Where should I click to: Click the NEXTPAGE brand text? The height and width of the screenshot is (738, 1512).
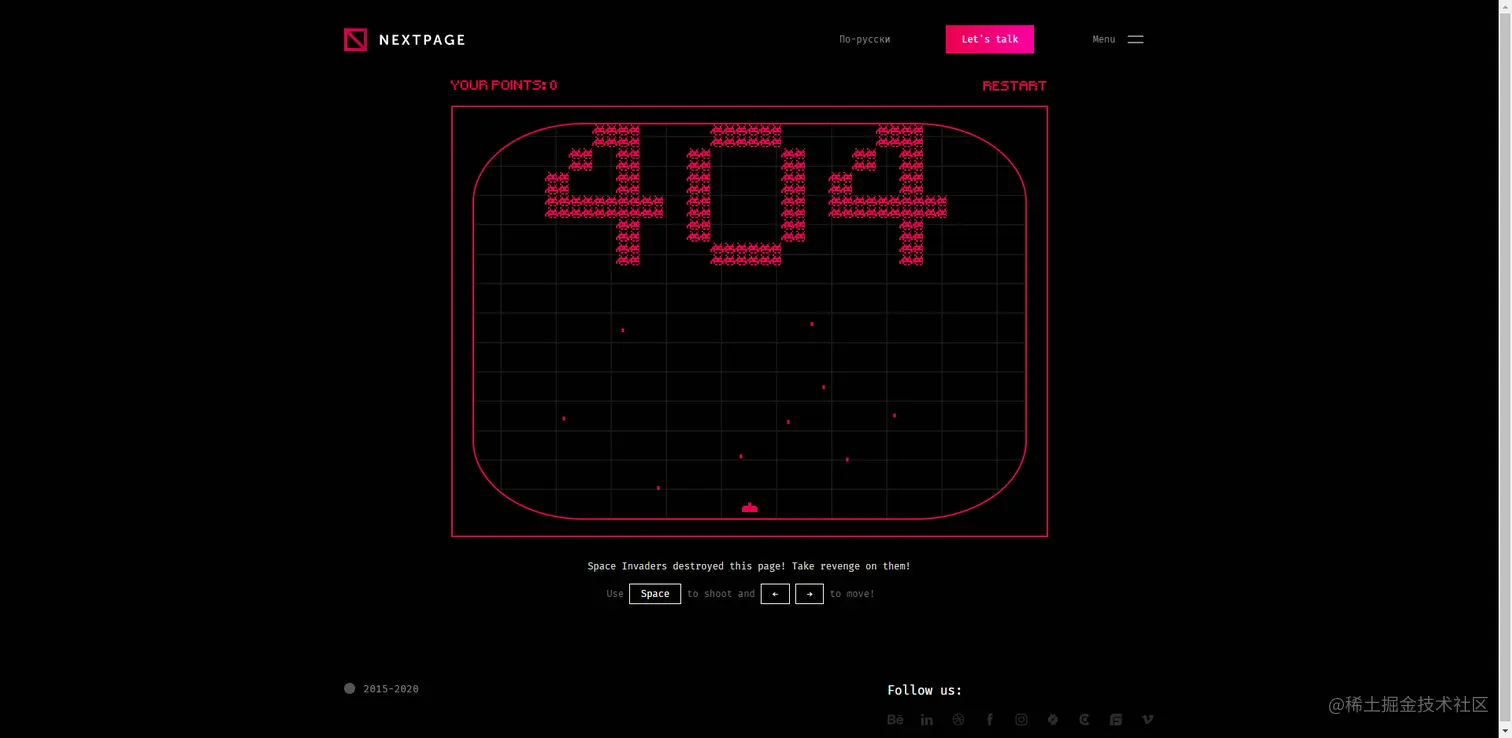click(422, 40)
